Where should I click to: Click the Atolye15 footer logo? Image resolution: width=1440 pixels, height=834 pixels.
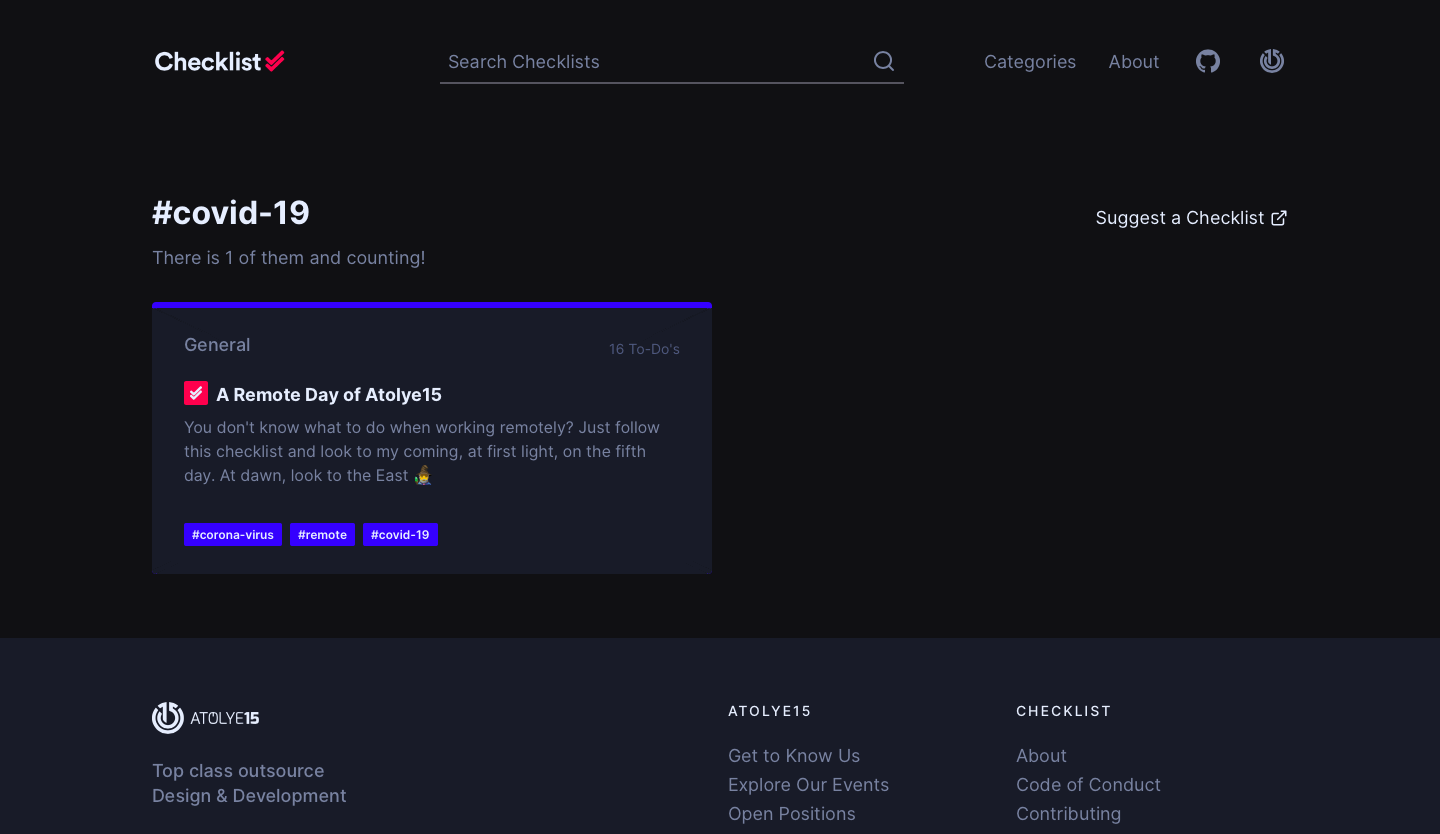click(x=206, y=718)
